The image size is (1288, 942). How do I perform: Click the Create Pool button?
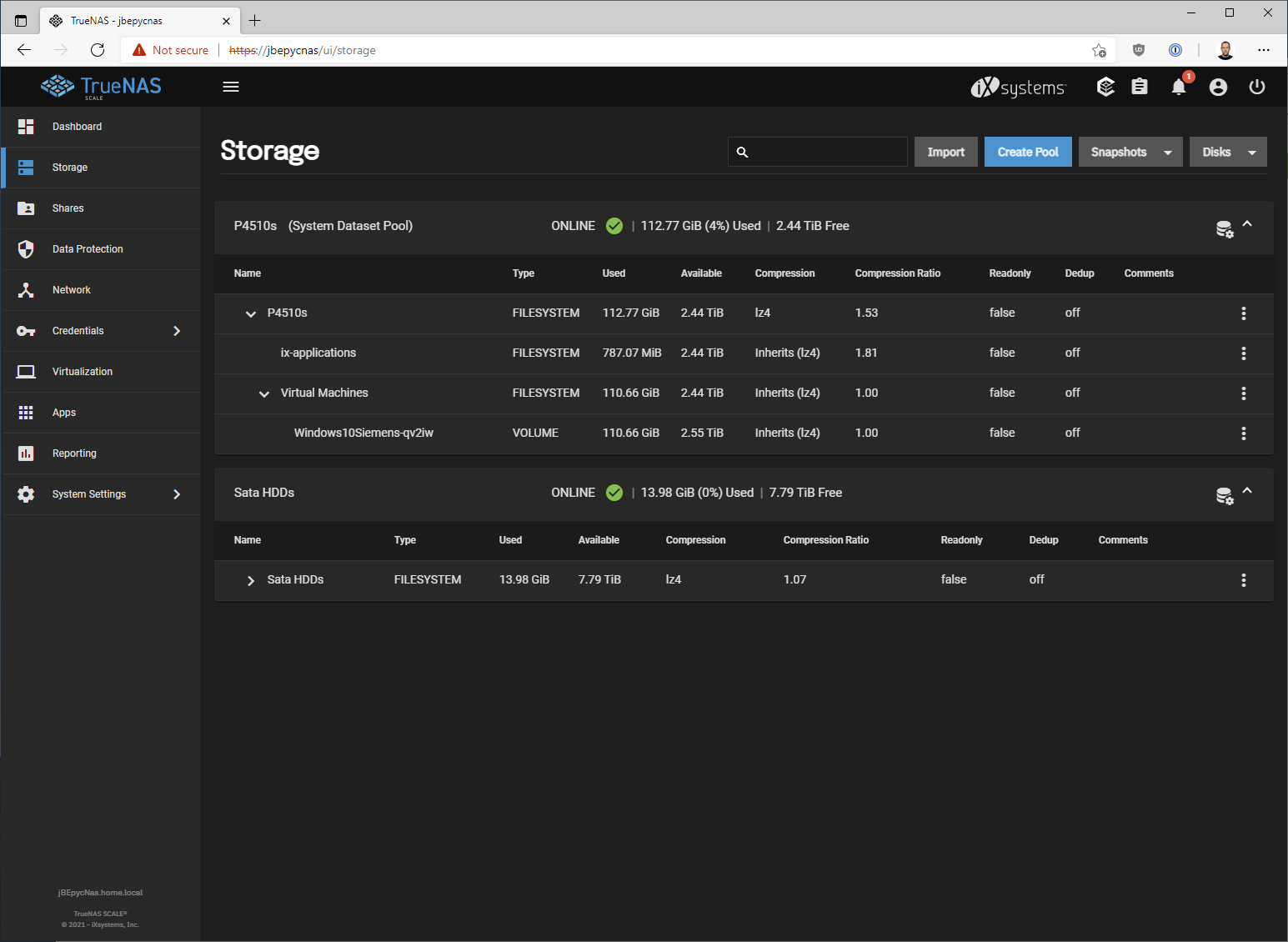pyautogui.click(x=1027, y=152)
